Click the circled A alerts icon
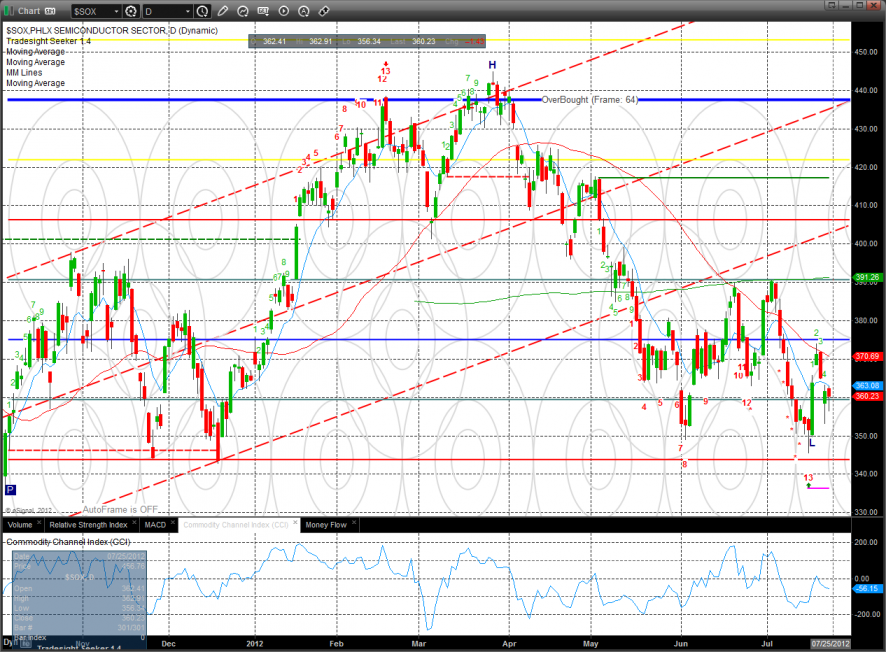This screenshot has width=886, height=652. (x=303, y=11)
